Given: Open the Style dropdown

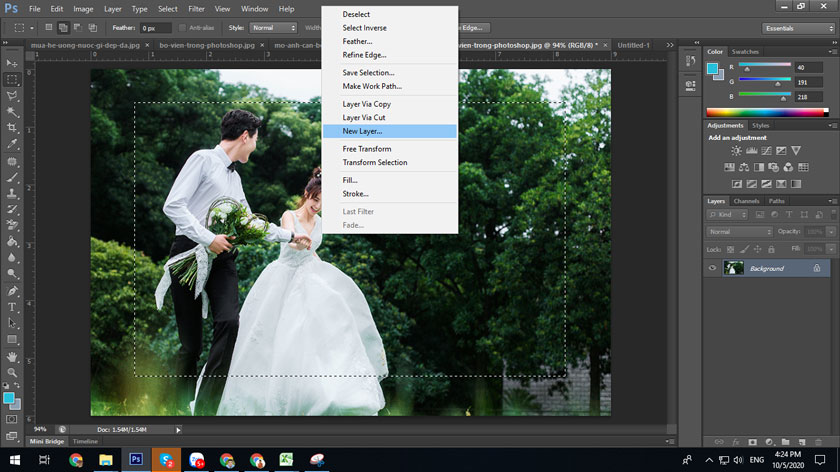Looking at the screenshot, I should pos(273,28).
